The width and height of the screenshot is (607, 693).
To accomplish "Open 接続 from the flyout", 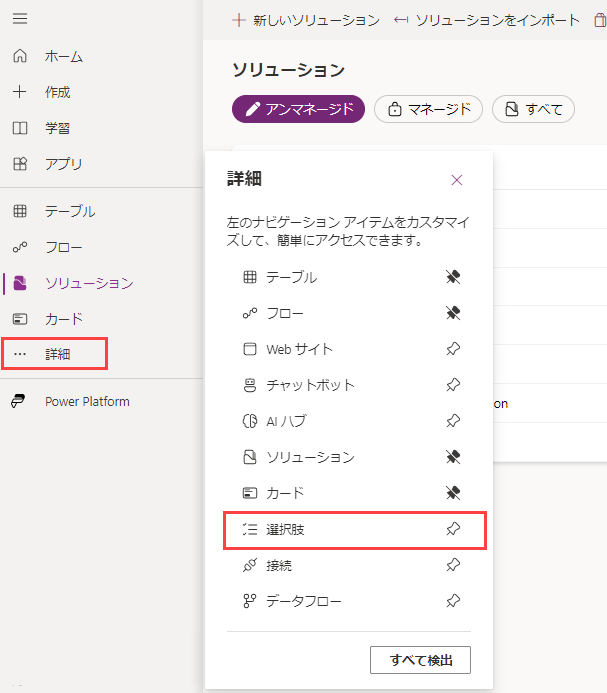I will (279, 565).
